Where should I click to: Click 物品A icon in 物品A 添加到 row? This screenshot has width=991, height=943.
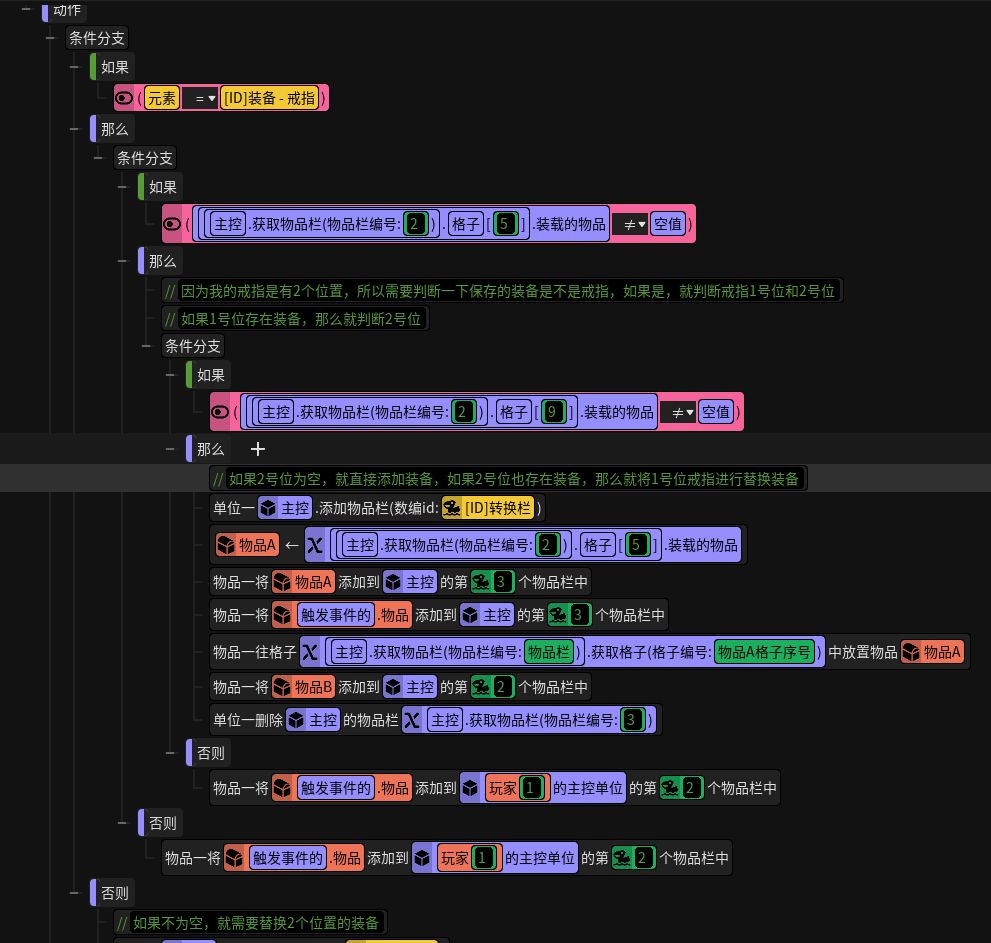282,582
